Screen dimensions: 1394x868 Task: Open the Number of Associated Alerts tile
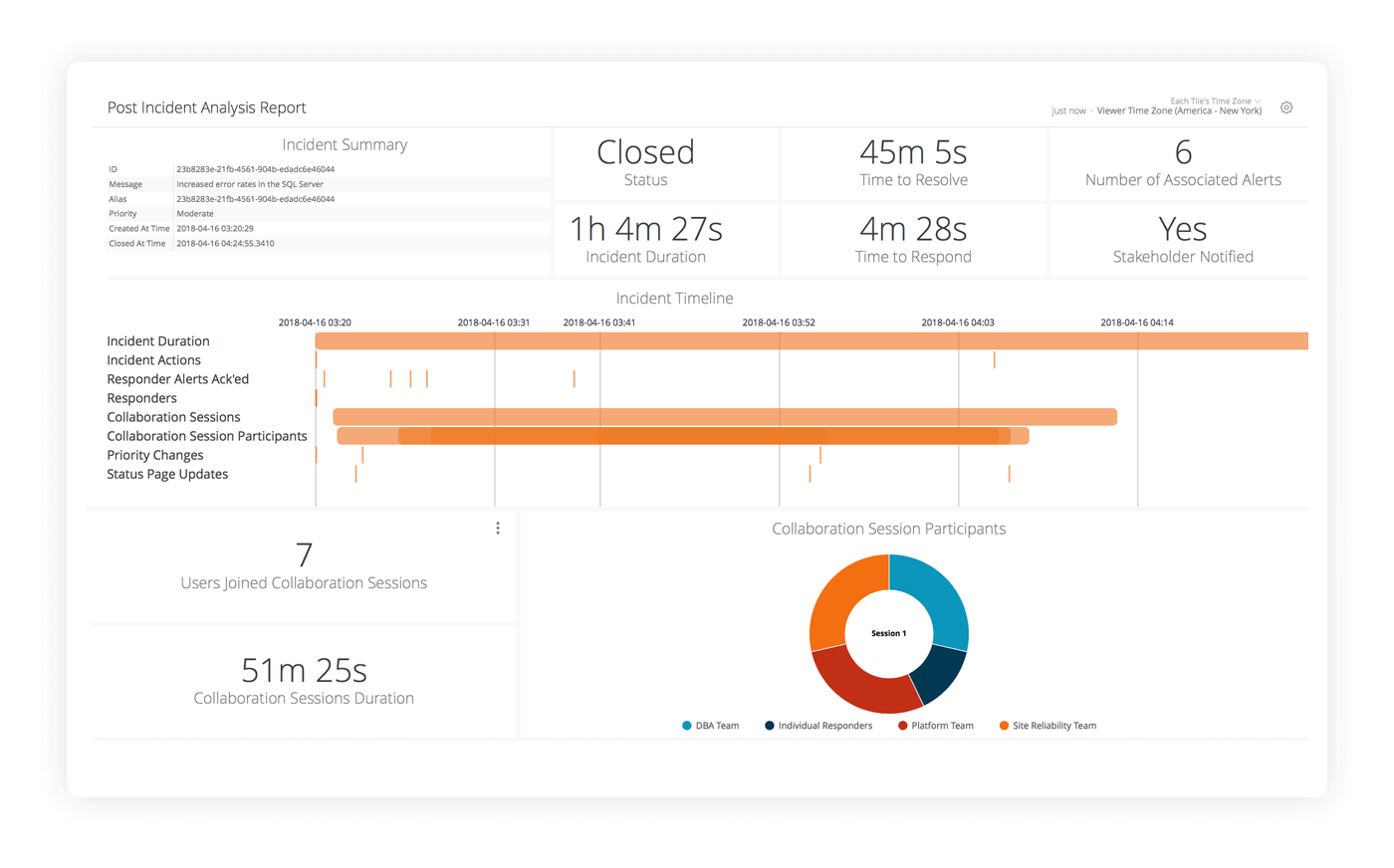click(1183, 163)
